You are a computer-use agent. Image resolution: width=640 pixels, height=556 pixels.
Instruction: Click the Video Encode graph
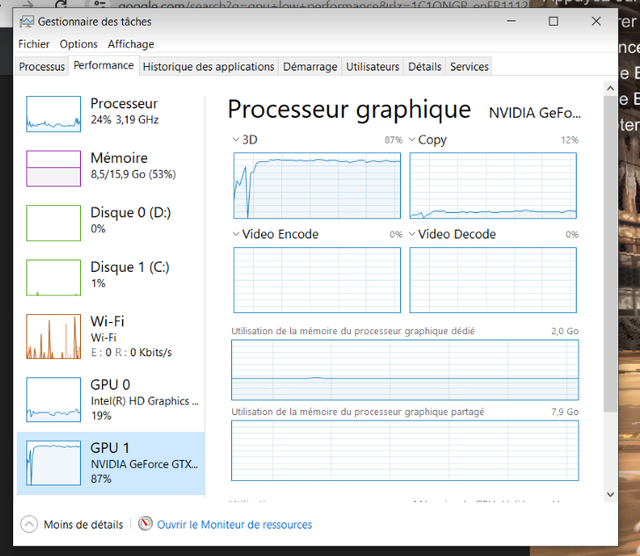317,280
